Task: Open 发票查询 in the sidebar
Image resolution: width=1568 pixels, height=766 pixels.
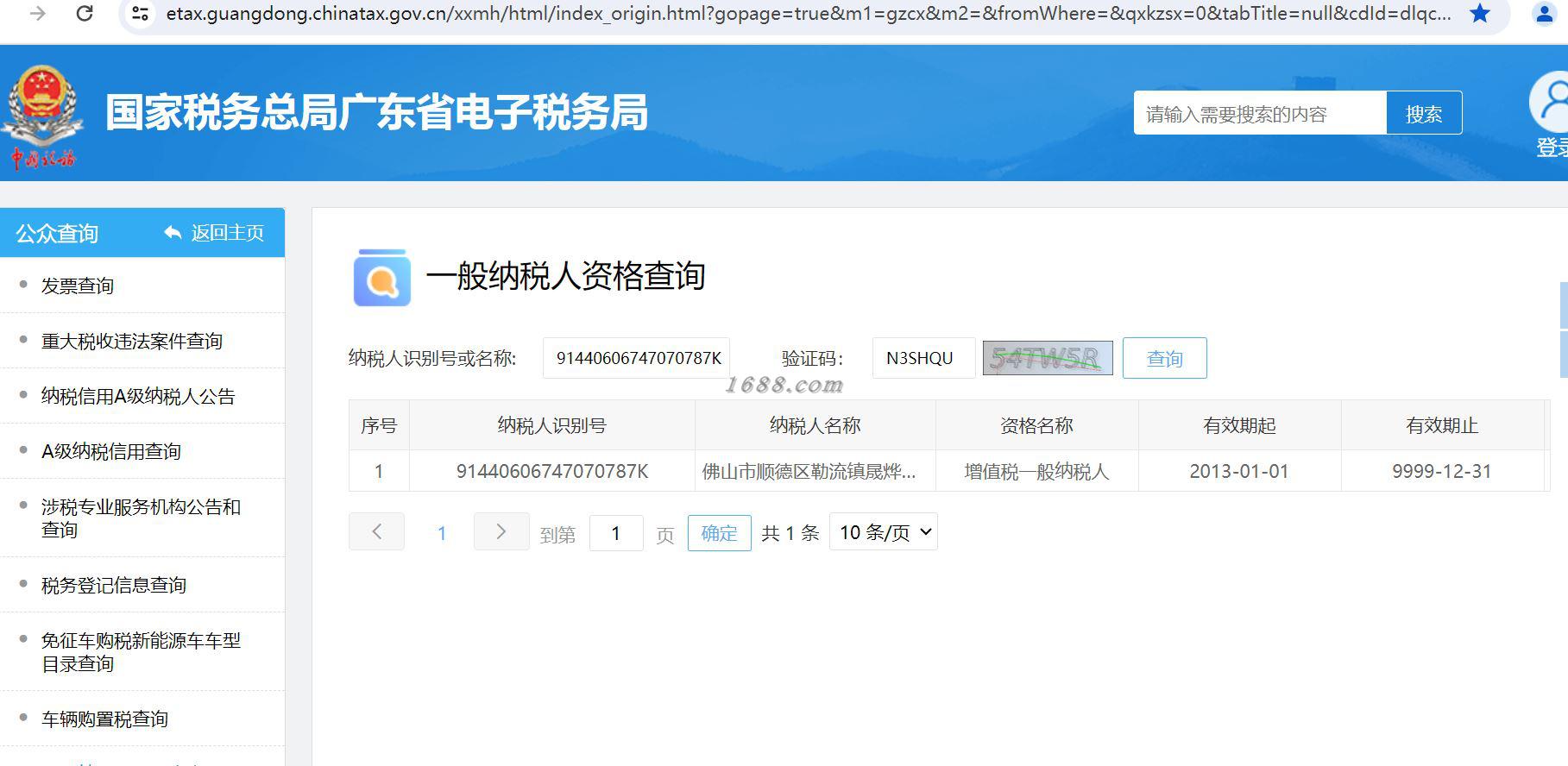Action: coord(78,286)
